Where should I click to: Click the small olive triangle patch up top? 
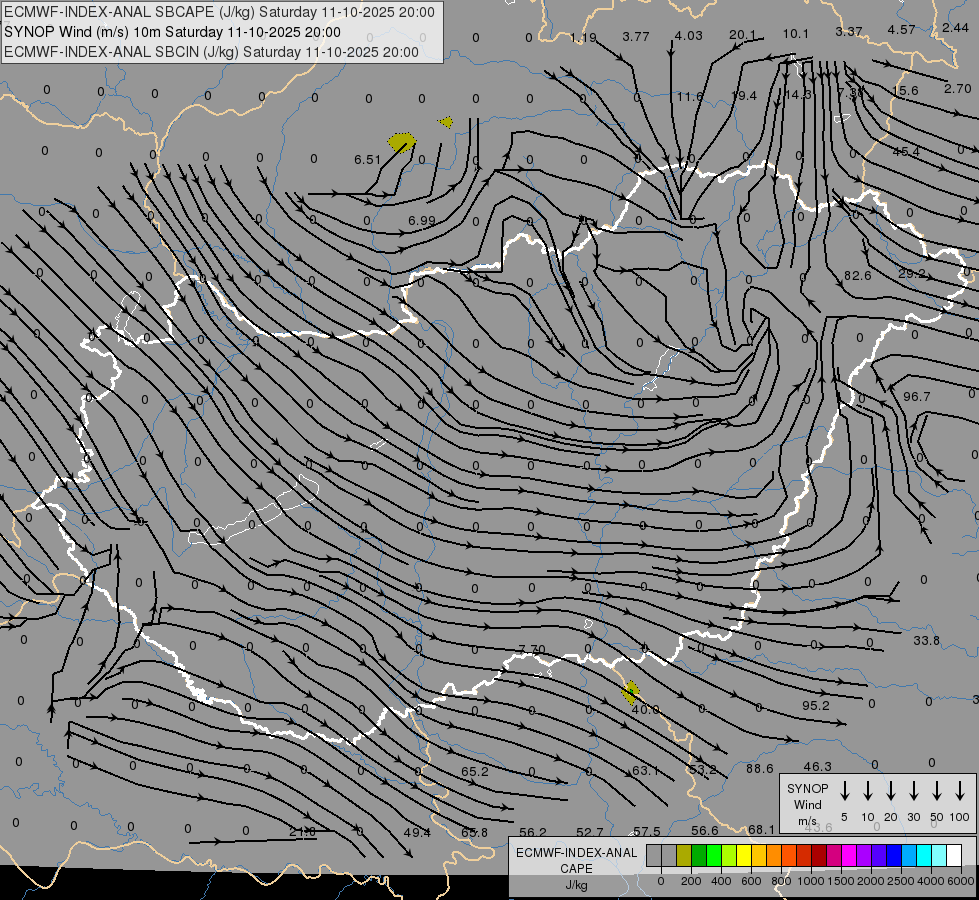click(x=446, y=122)
